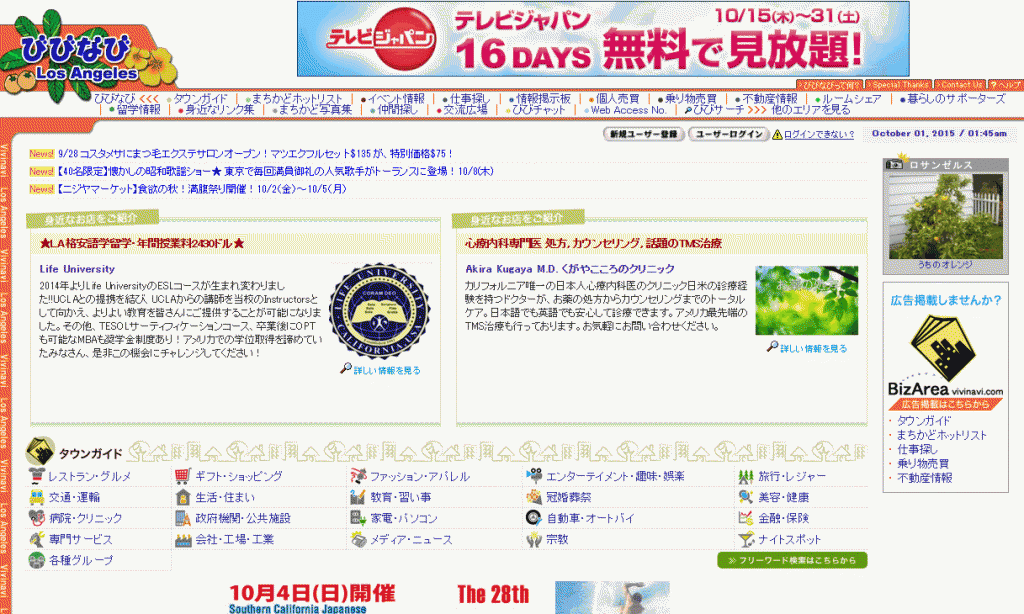
Task: Open the 昭和歌謡ショー news headline
Action: click(275, 171)
